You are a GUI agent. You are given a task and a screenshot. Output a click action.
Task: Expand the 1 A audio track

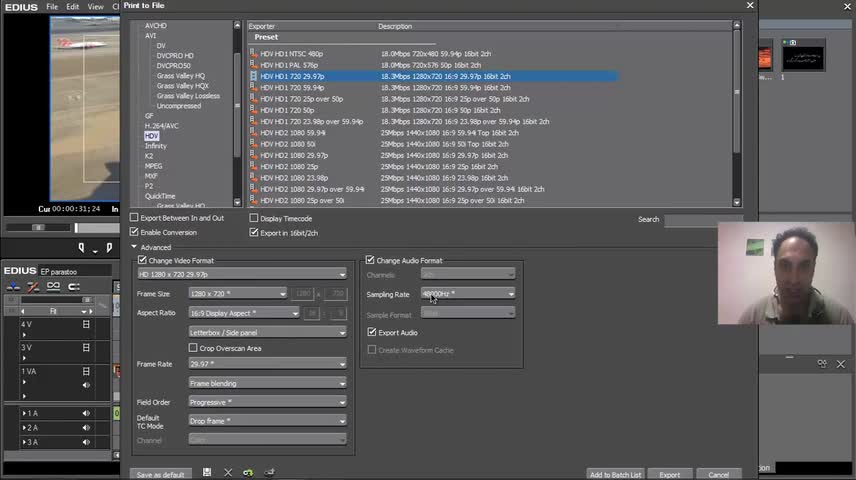point(24,413)
